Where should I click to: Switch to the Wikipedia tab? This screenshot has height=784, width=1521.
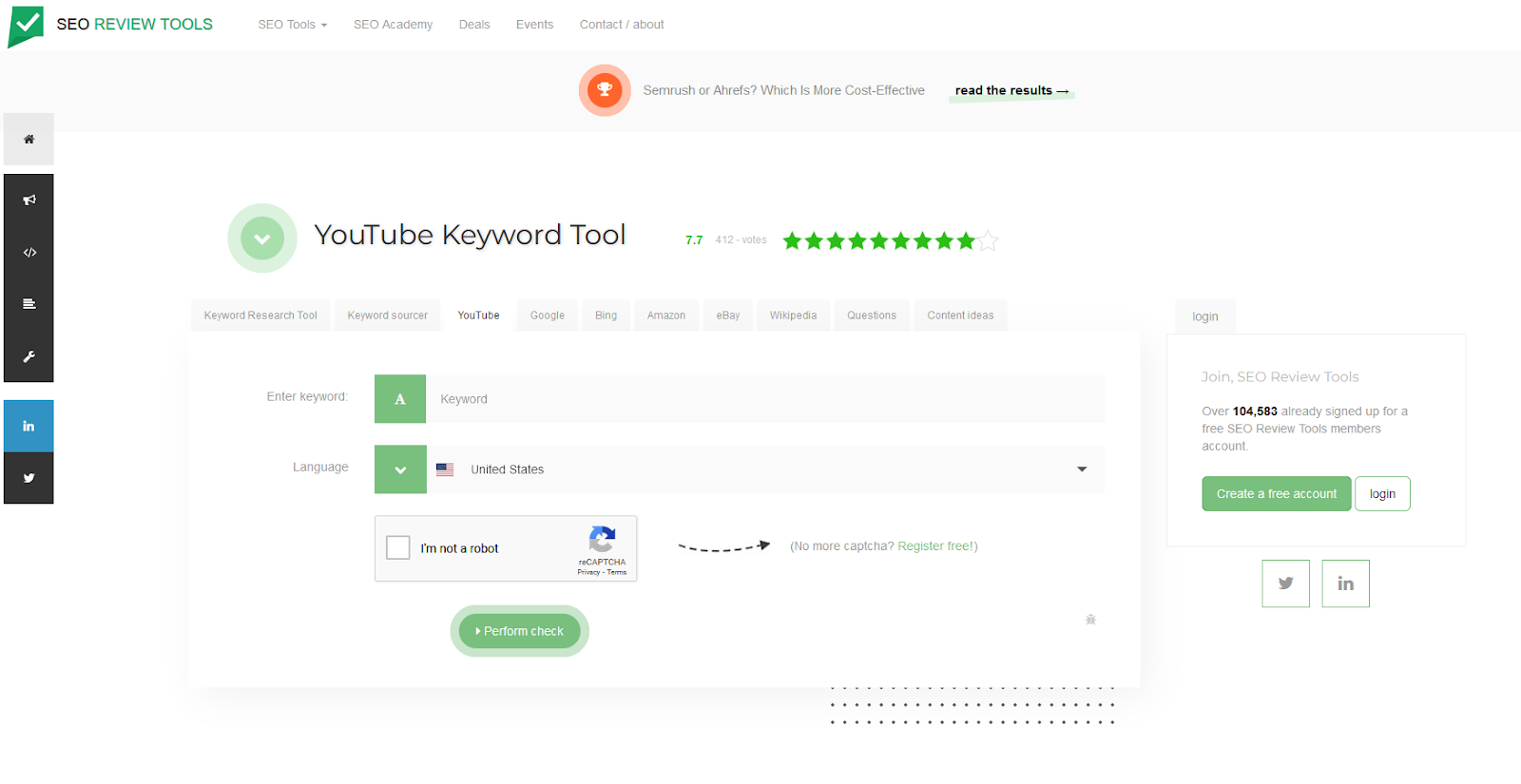[793, 316]
